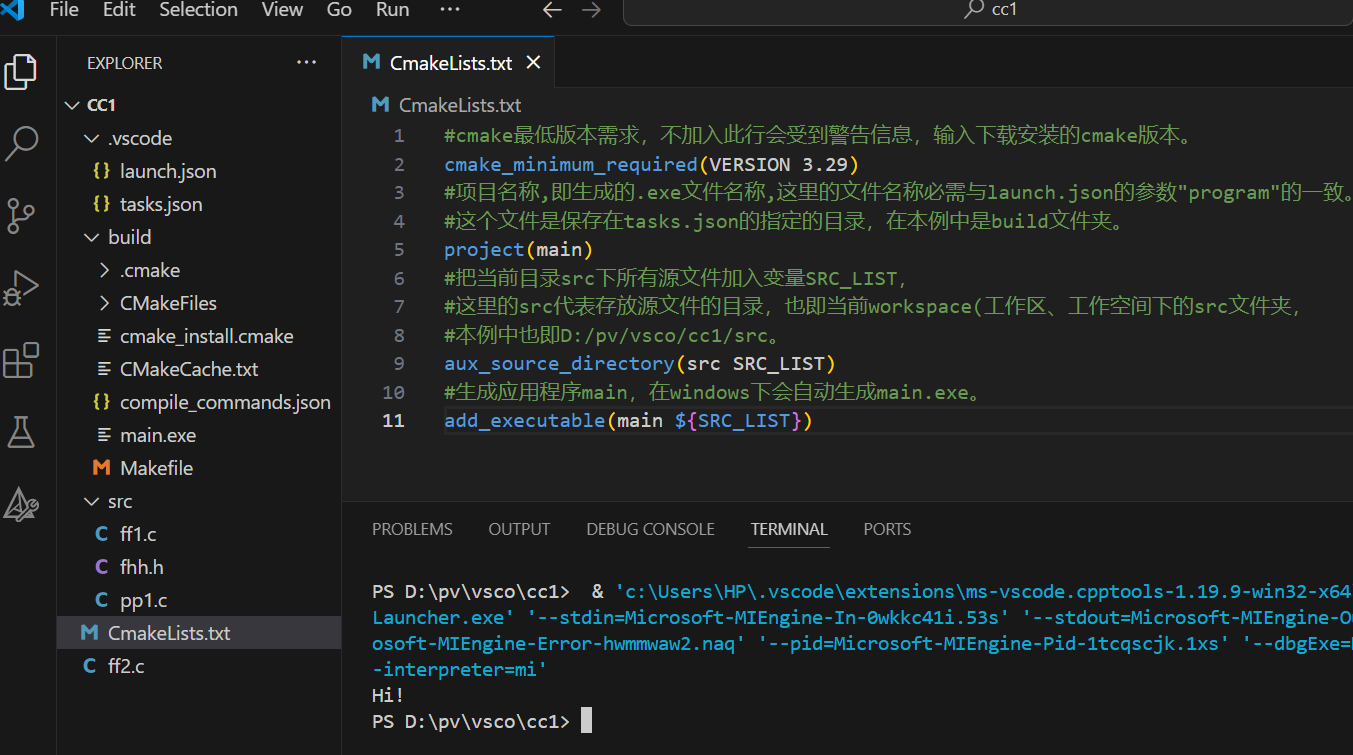Go forward with the right arrow
The image size is (1353, 755).
591,10
